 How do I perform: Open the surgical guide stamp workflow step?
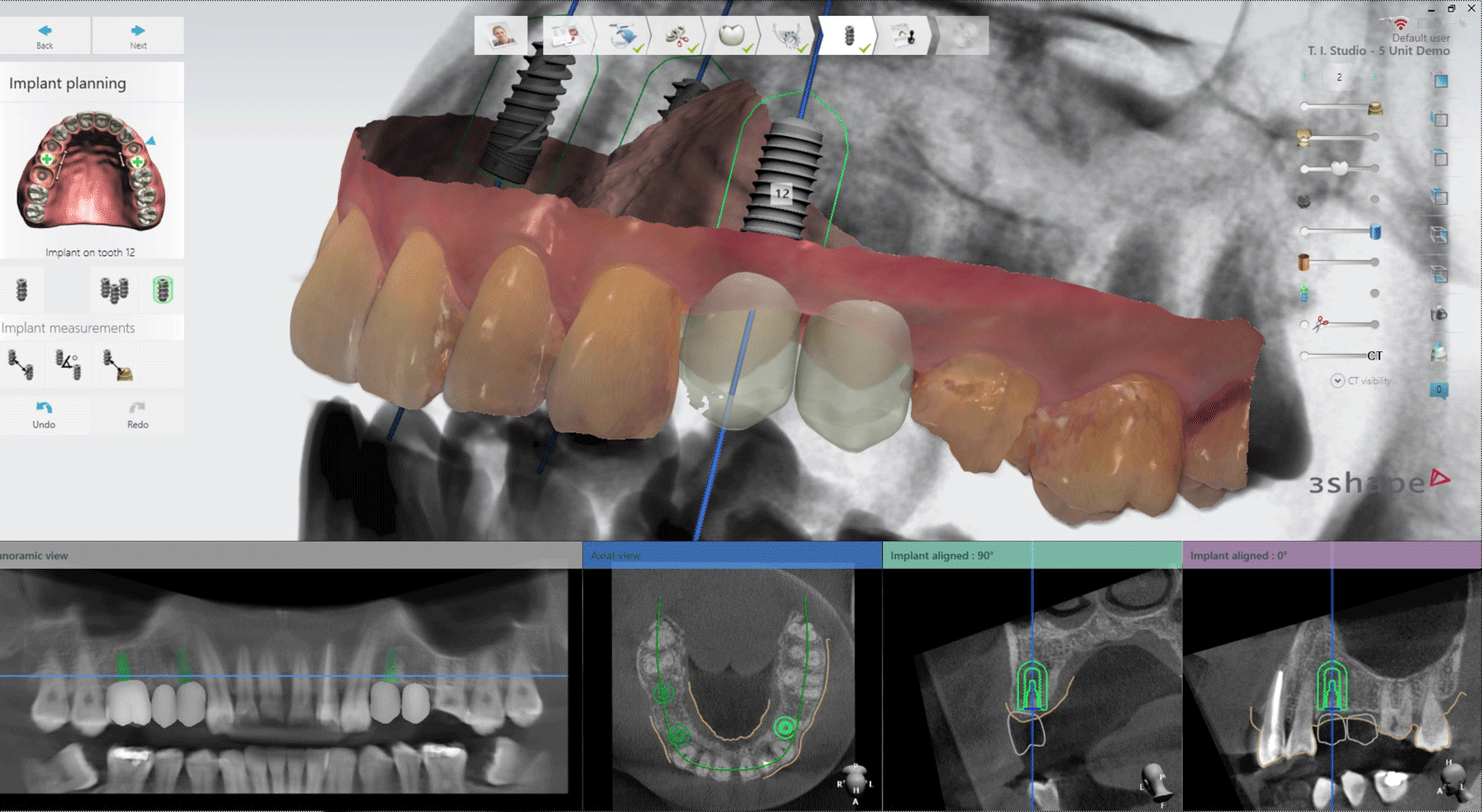pyautogui.click(x=904, y=36)
